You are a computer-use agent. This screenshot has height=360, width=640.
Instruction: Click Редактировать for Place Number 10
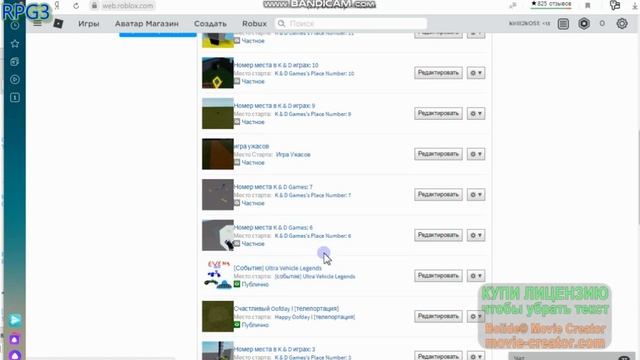[x=438, y=73]
